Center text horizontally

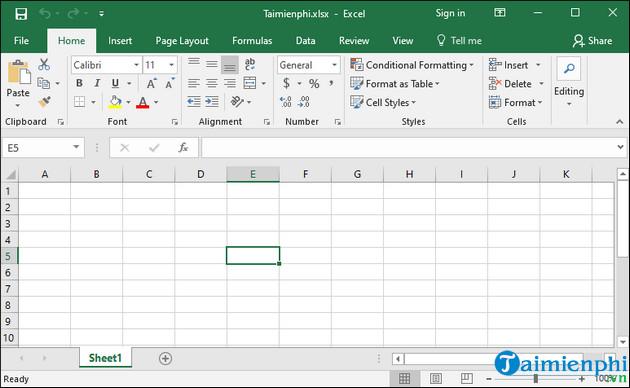212,83
